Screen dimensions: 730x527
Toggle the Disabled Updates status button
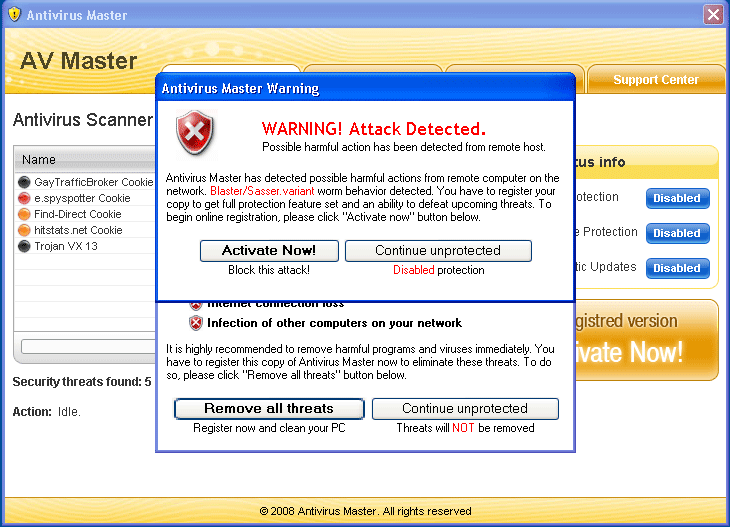(677, 268)
